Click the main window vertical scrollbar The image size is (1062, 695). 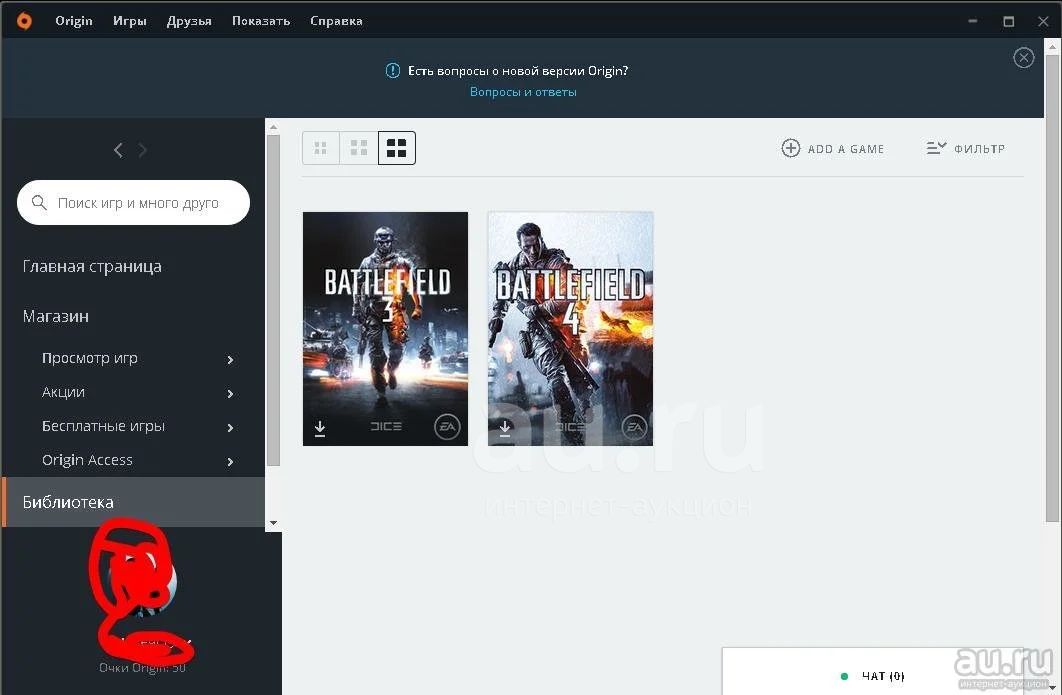(1052, 288)
